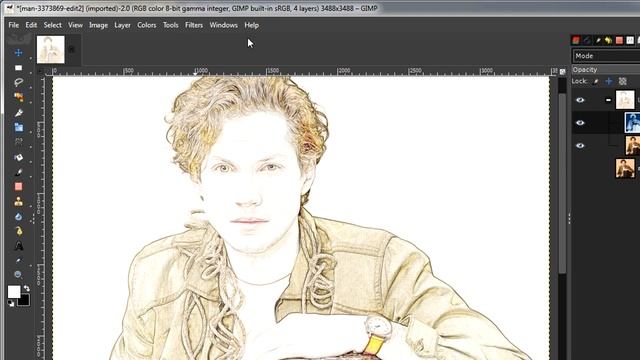Select the blue inverted layer thumbnail
The width and height of the screenshot is (640, 360).
click(632, 123)
